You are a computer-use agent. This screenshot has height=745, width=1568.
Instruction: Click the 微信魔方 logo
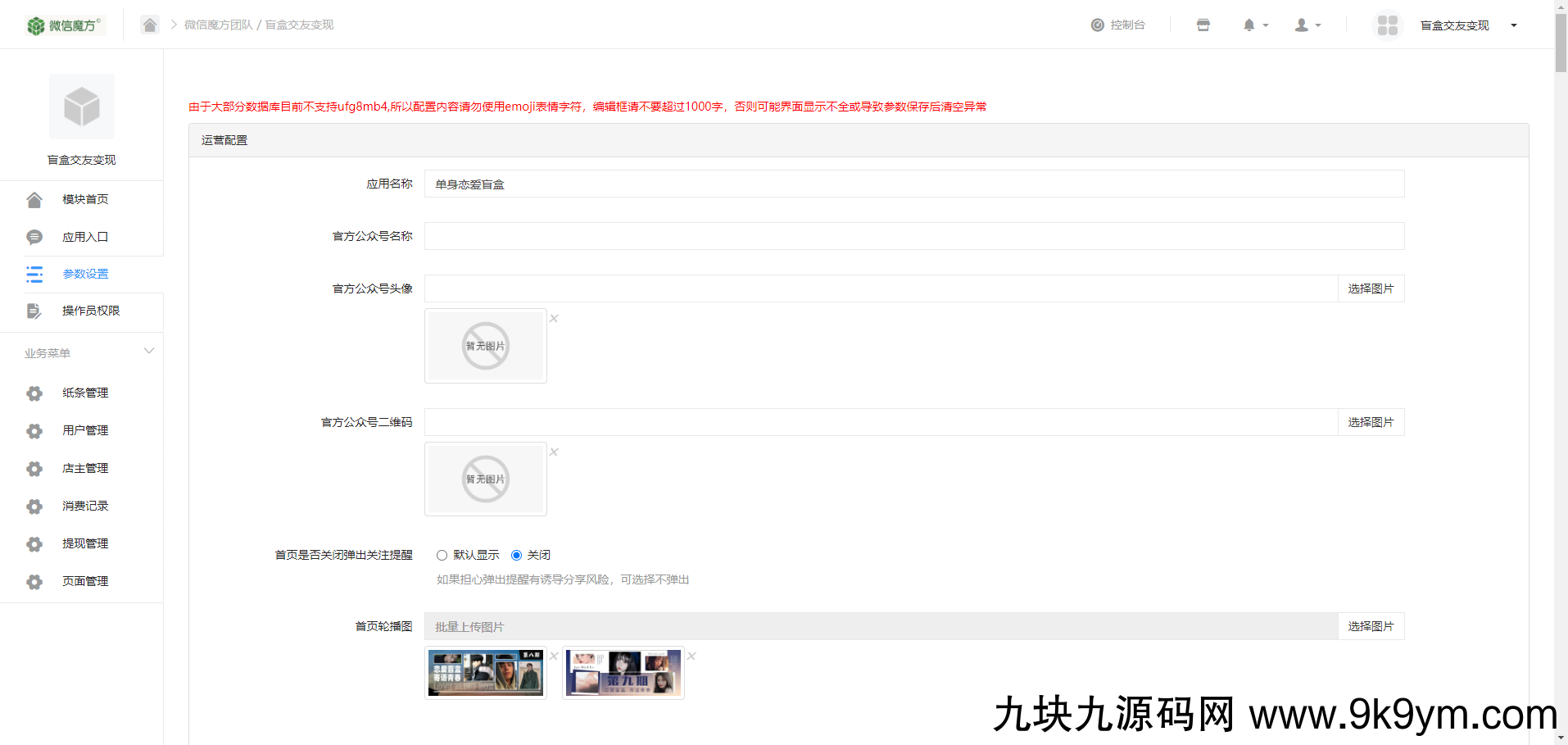pyautogui.click(x=64, y=25)
